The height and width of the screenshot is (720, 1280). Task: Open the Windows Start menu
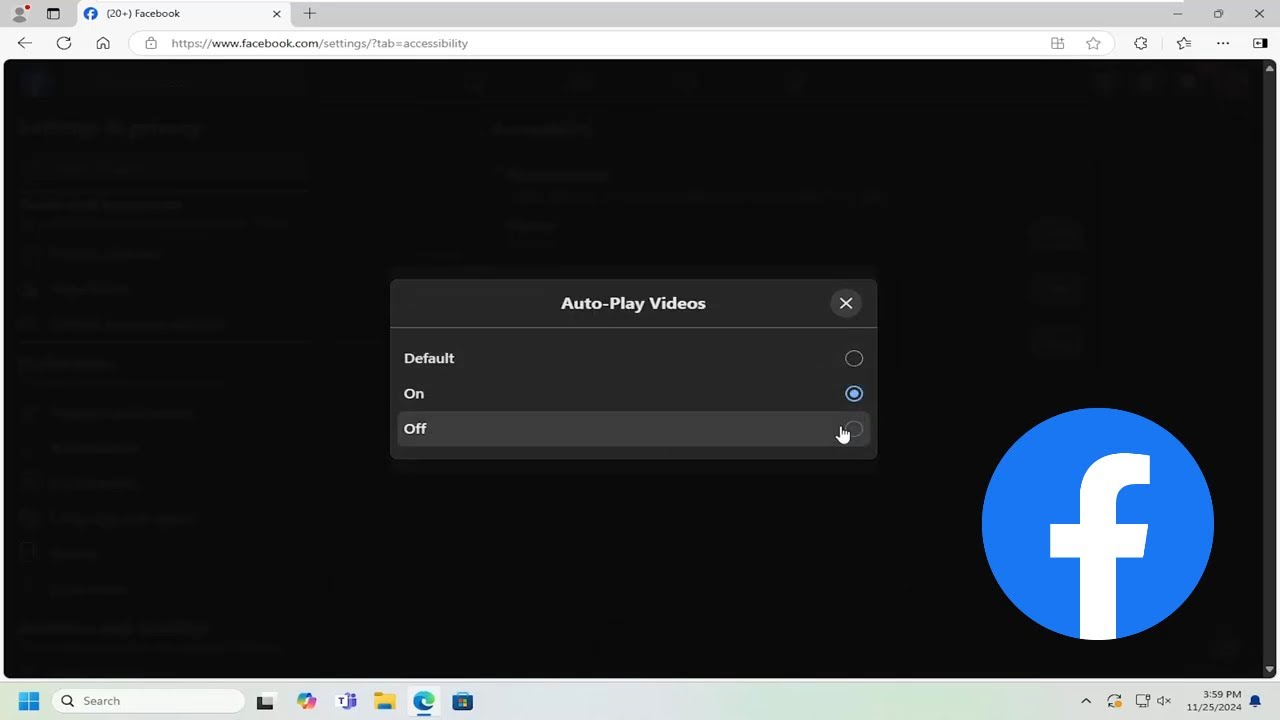point(28,701)
